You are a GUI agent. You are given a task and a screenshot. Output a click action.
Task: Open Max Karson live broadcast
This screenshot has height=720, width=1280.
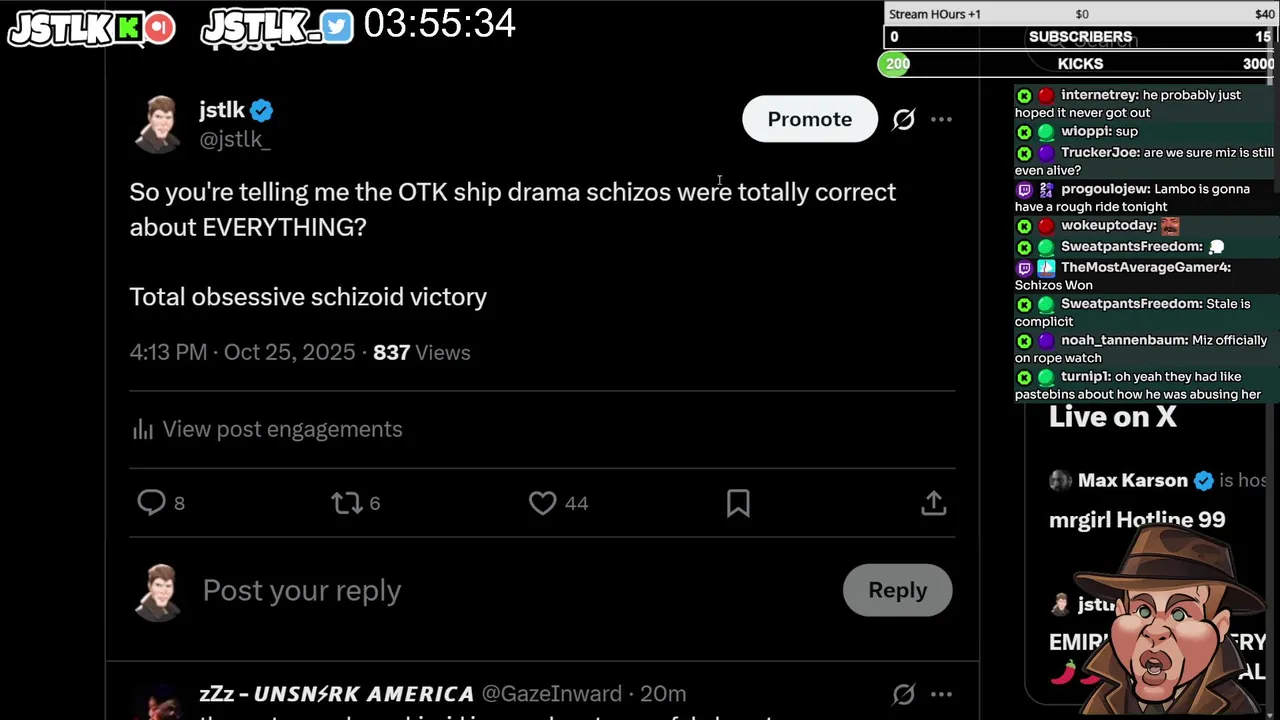[x=1132, y=481]
